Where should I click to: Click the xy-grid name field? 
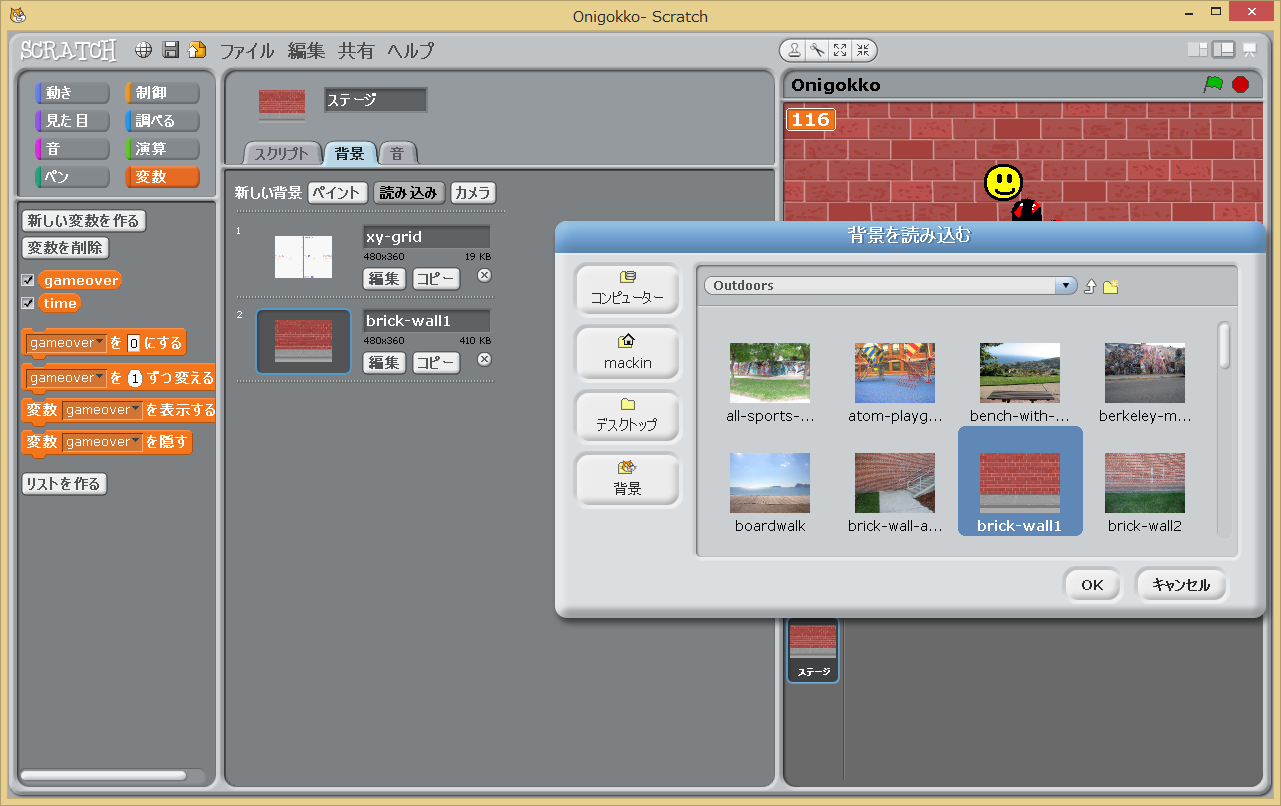pos(426,237)
